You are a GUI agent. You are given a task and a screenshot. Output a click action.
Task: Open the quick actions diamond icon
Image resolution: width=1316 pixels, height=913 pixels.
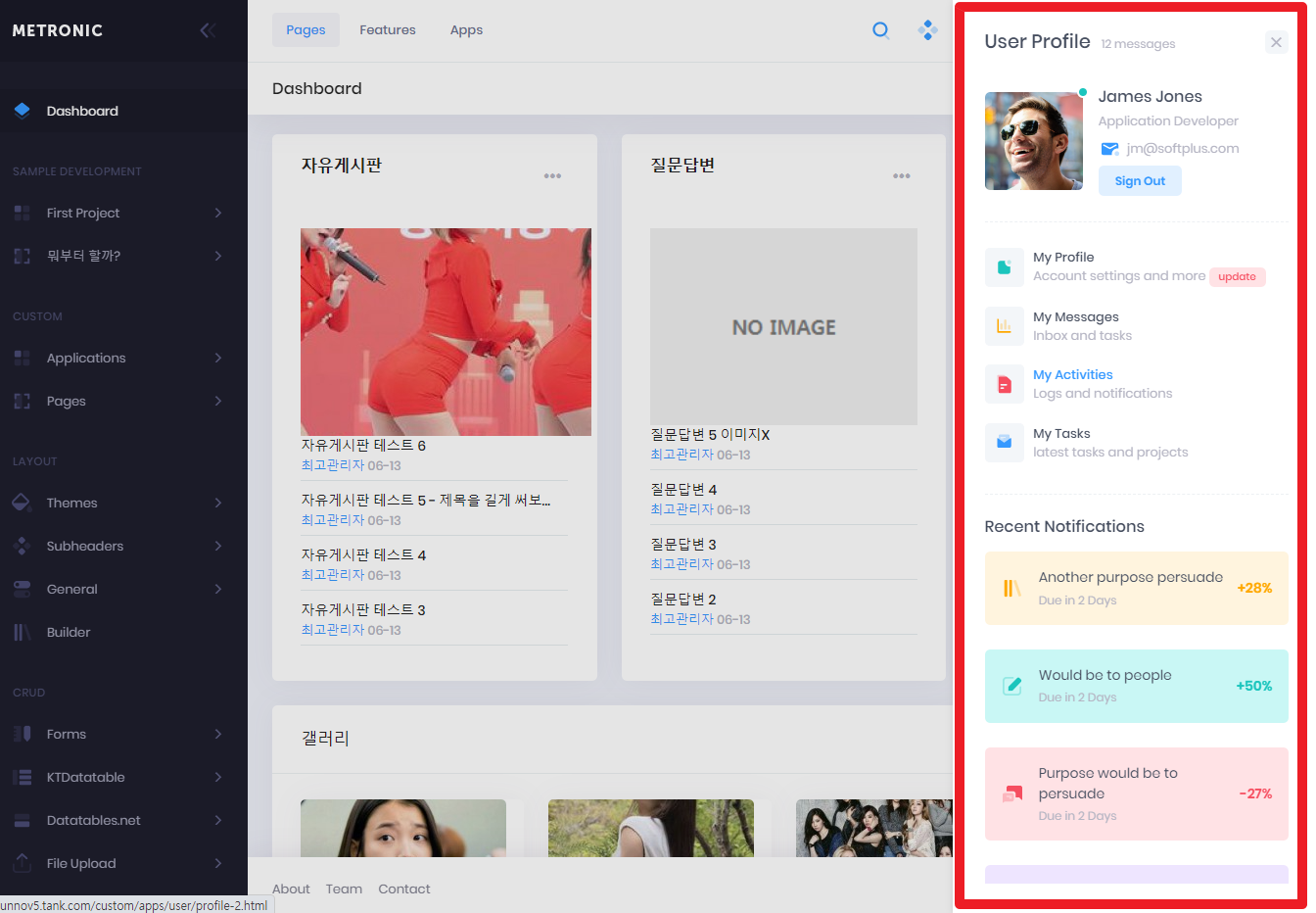click(927, 30)
